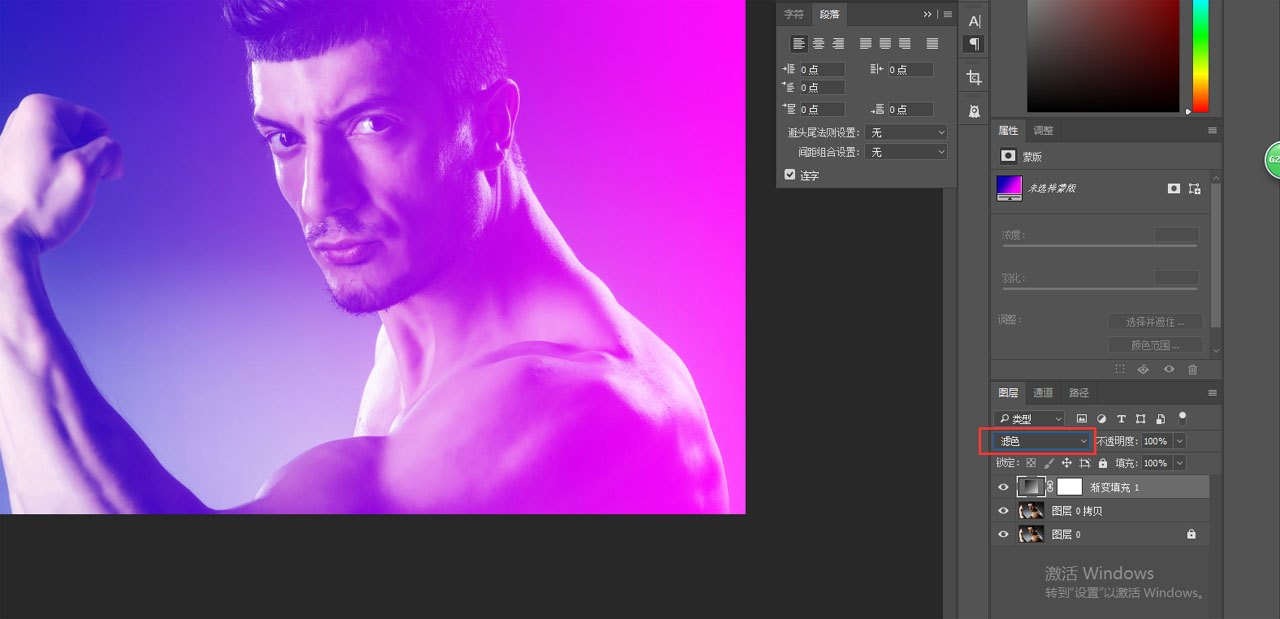Click the crop-shaped dock panel icon
This screenshot has height=619, width=1280.
tap(974, 77)
